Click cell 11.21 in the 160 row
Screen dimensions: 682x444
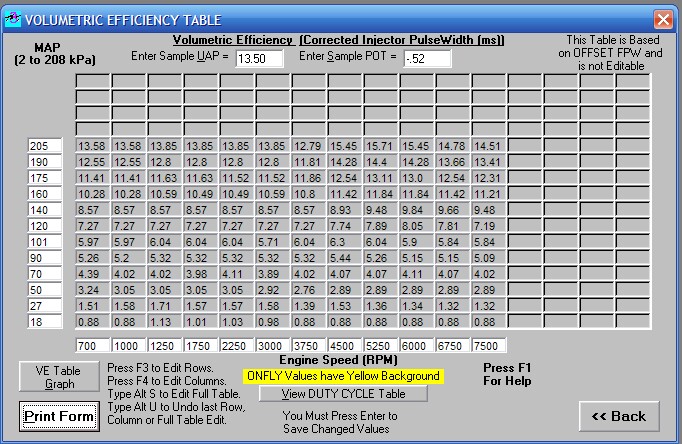tap(489, 194)
